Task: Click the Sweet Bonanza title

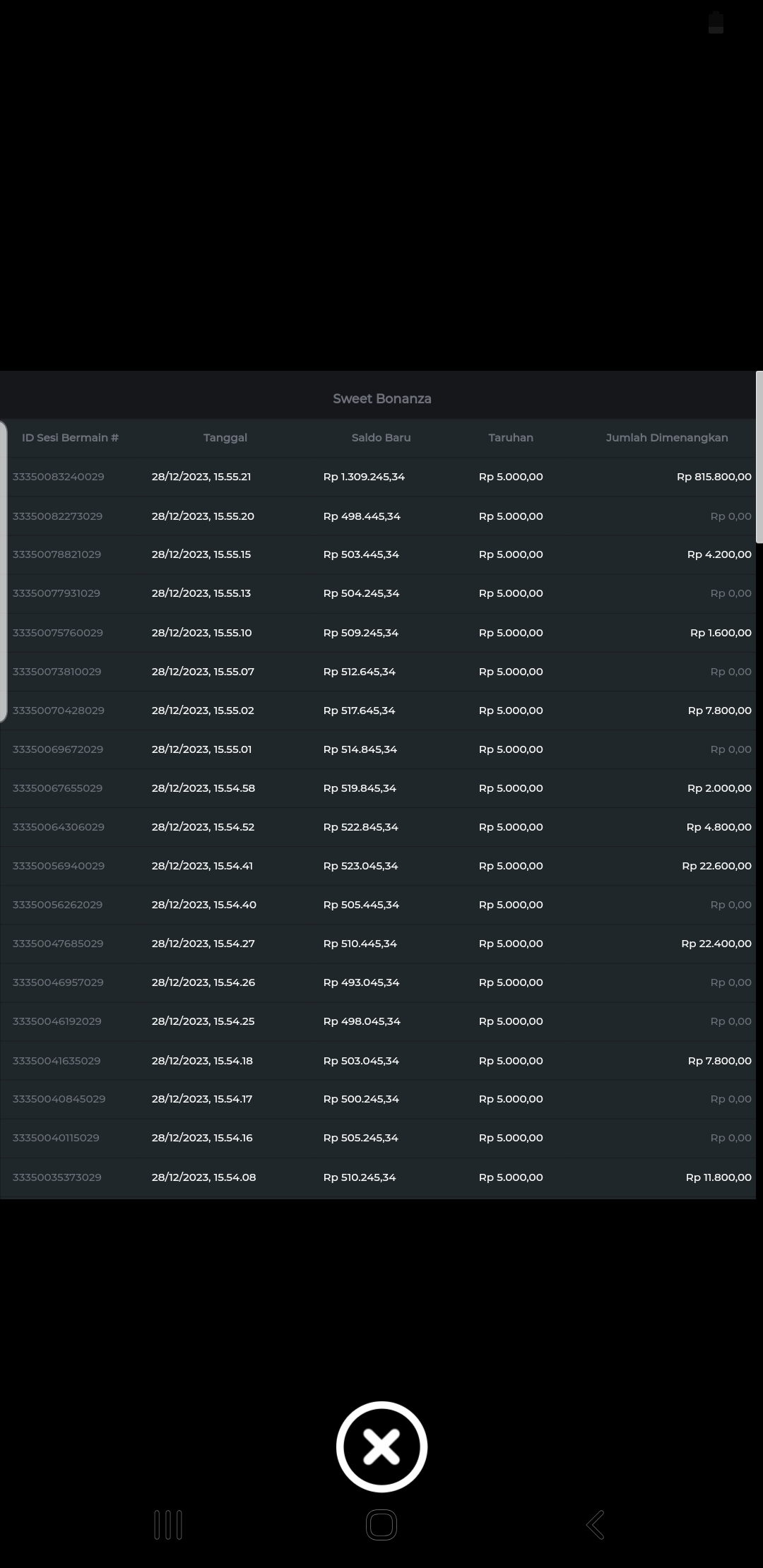Action: tap(381, 399)
